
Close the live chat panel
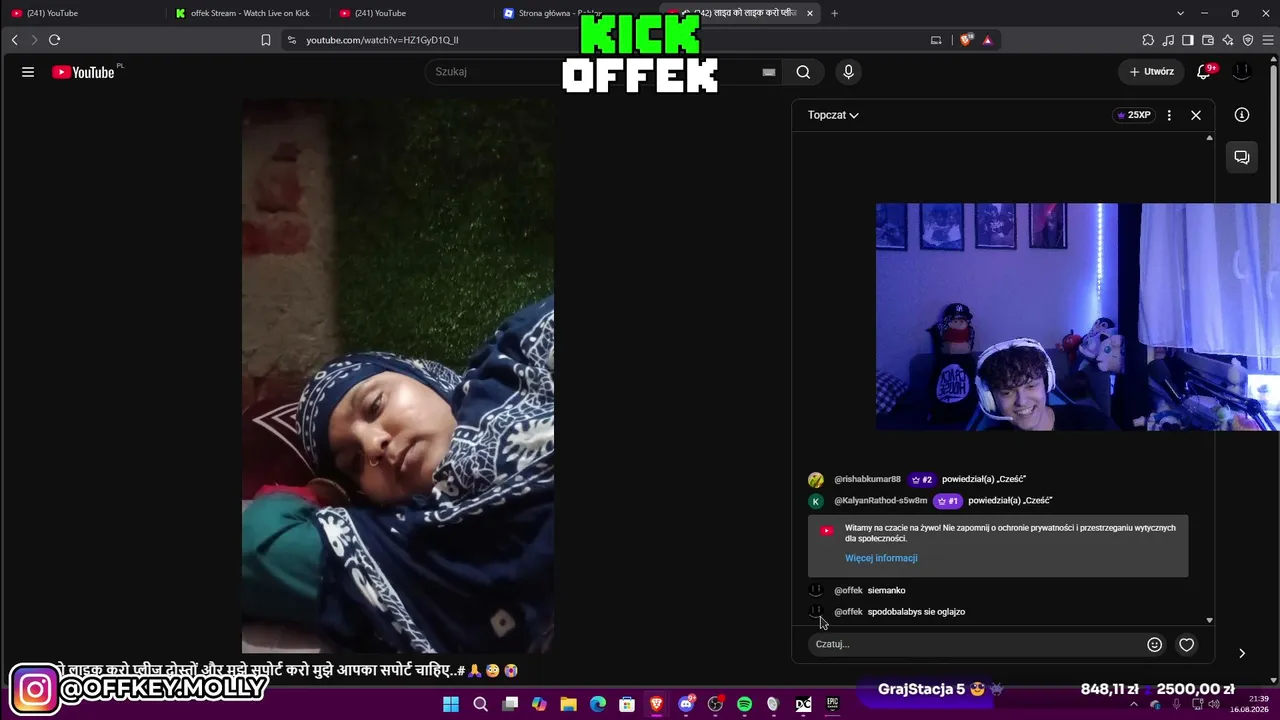coord(1196,115)
